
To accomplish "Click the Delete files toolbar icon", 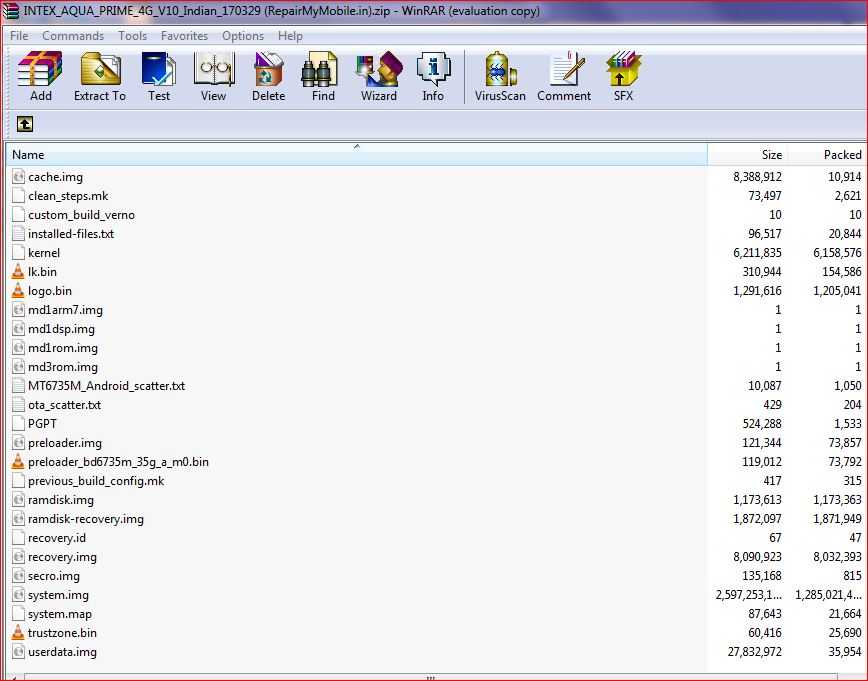I will [268, 76].
